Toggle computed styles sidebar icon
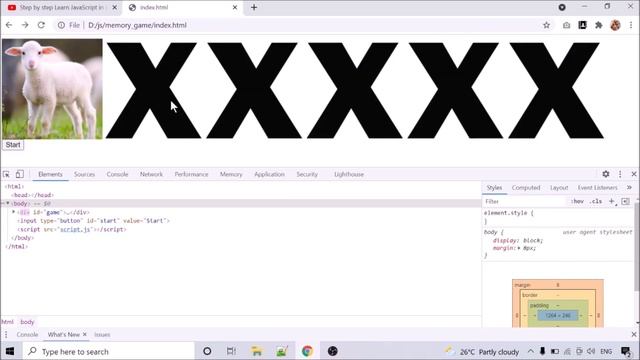 (x=625, y=202)
